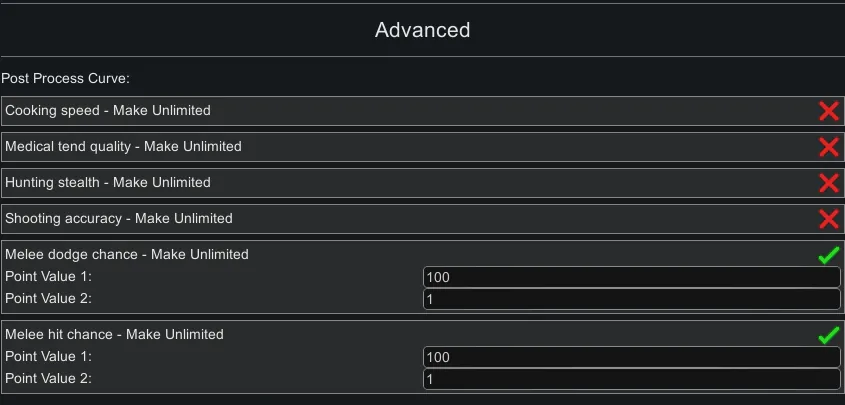Edit Melee hit chance Point Value 1 field
Viewport: 845px width, 405px height.
[631, 357]
